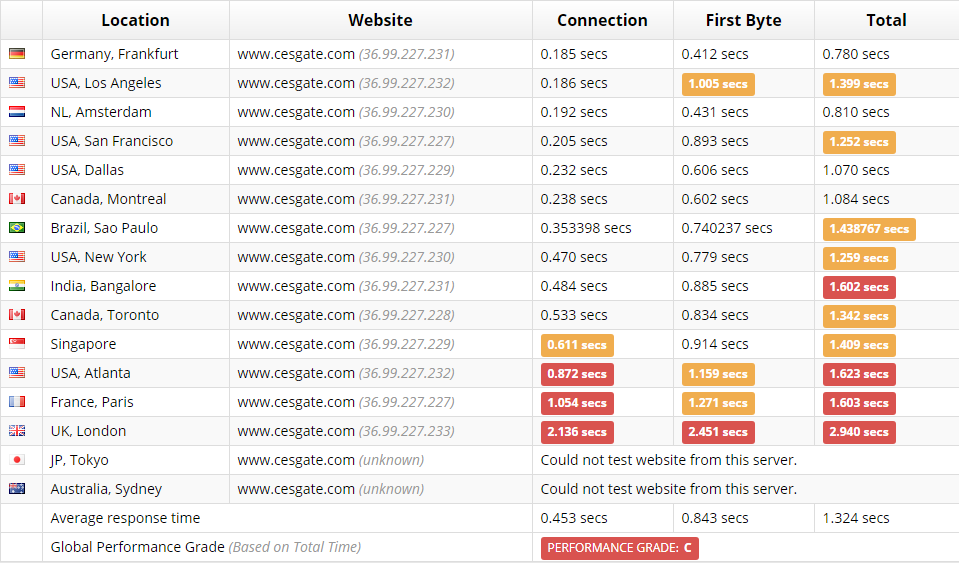Click the Sao Paulo Connection value 0.353398 secs

pyautogui.click(x=586, y=228)
